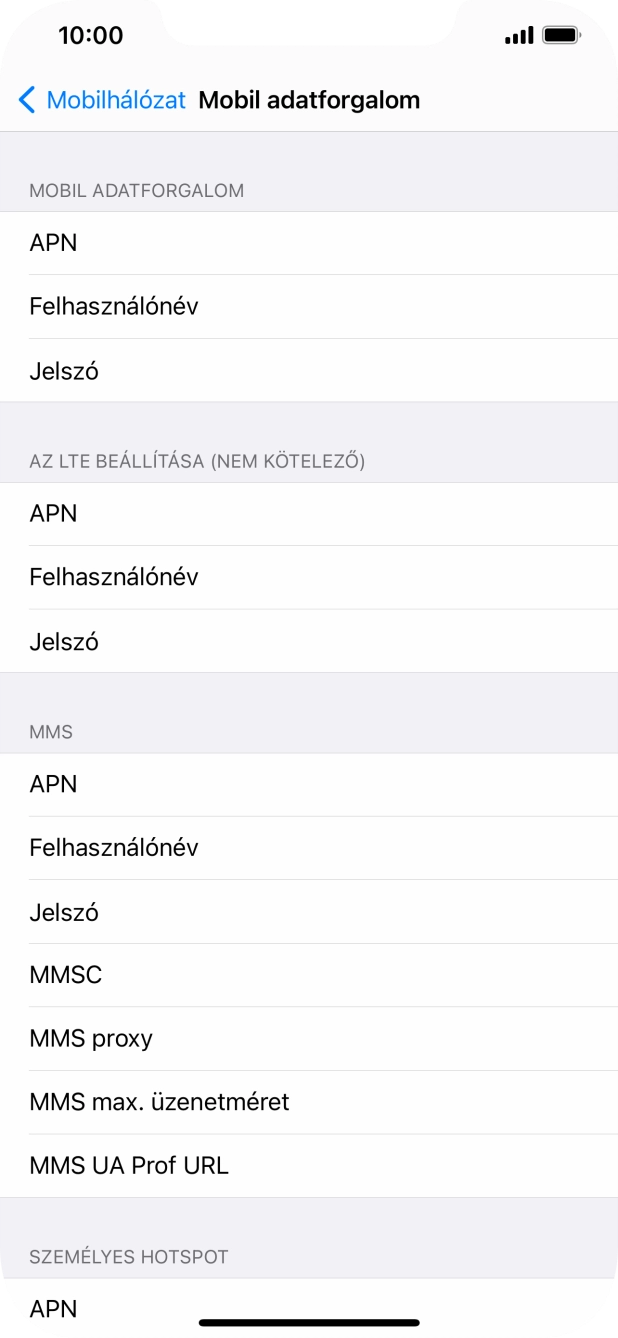Tap the signal strength bars icon
618x1338 pixels.
click(x=517, y=35)
